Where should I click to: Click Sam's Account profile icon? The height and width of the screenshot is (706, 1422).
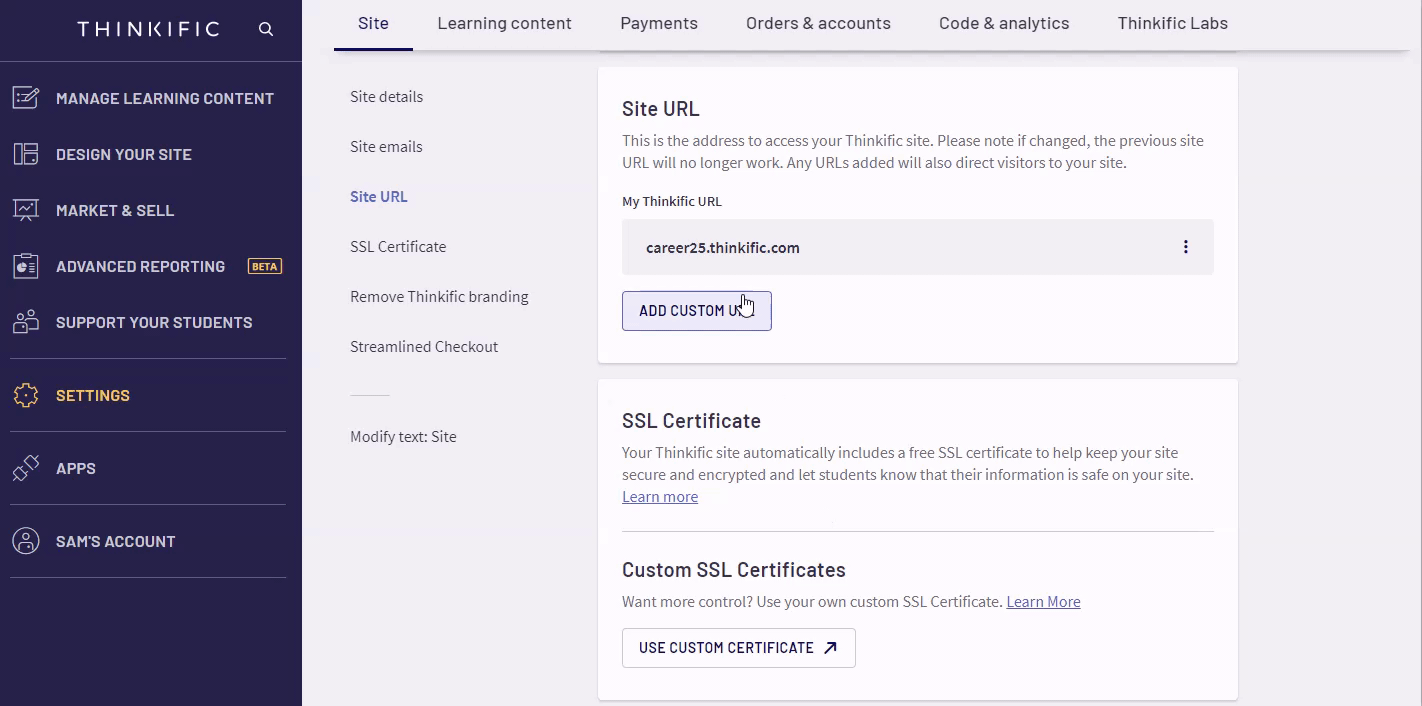point(25,541)
